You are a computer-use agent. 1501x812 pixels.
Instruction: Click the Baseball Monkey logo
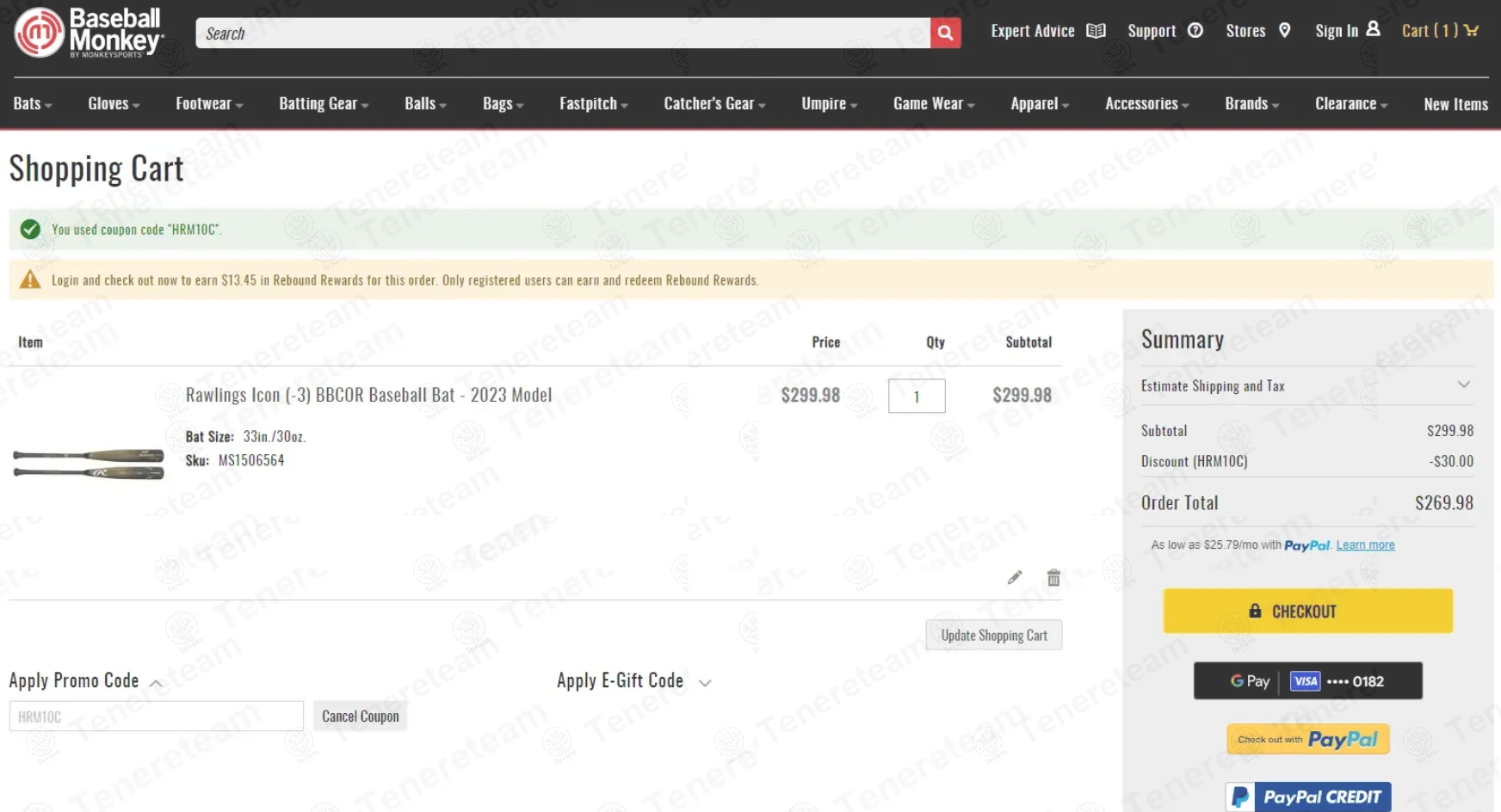pos(88,34)
